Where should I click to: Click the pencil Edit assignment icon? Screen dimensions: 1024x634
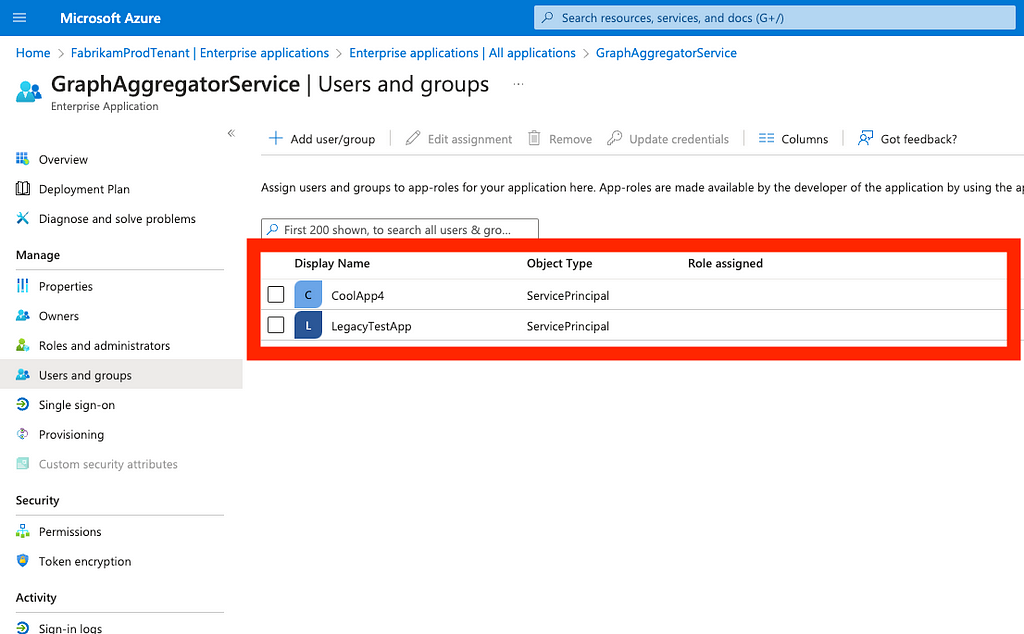point(413,138)
